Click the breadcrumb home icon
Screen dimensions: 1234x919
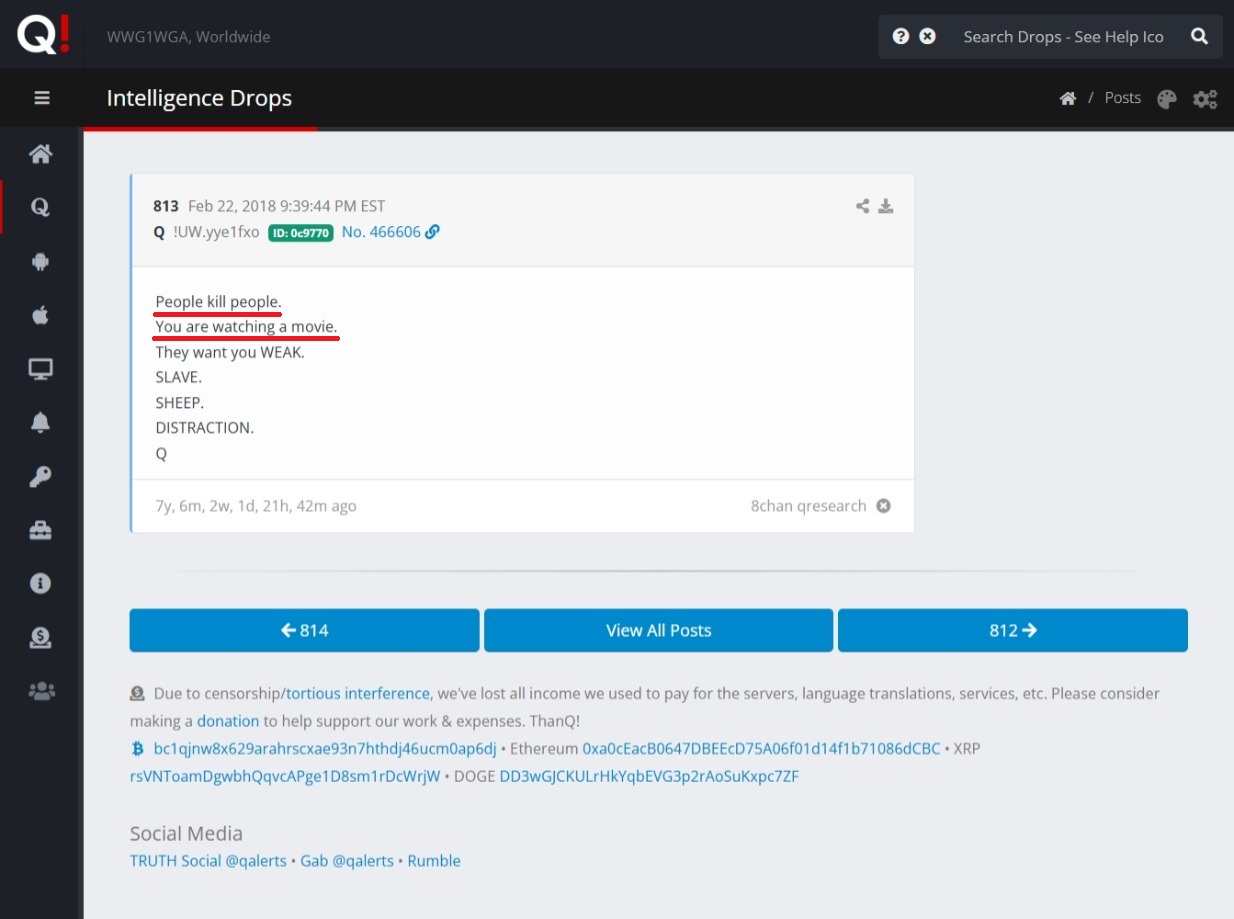[x=1068, y=98]
